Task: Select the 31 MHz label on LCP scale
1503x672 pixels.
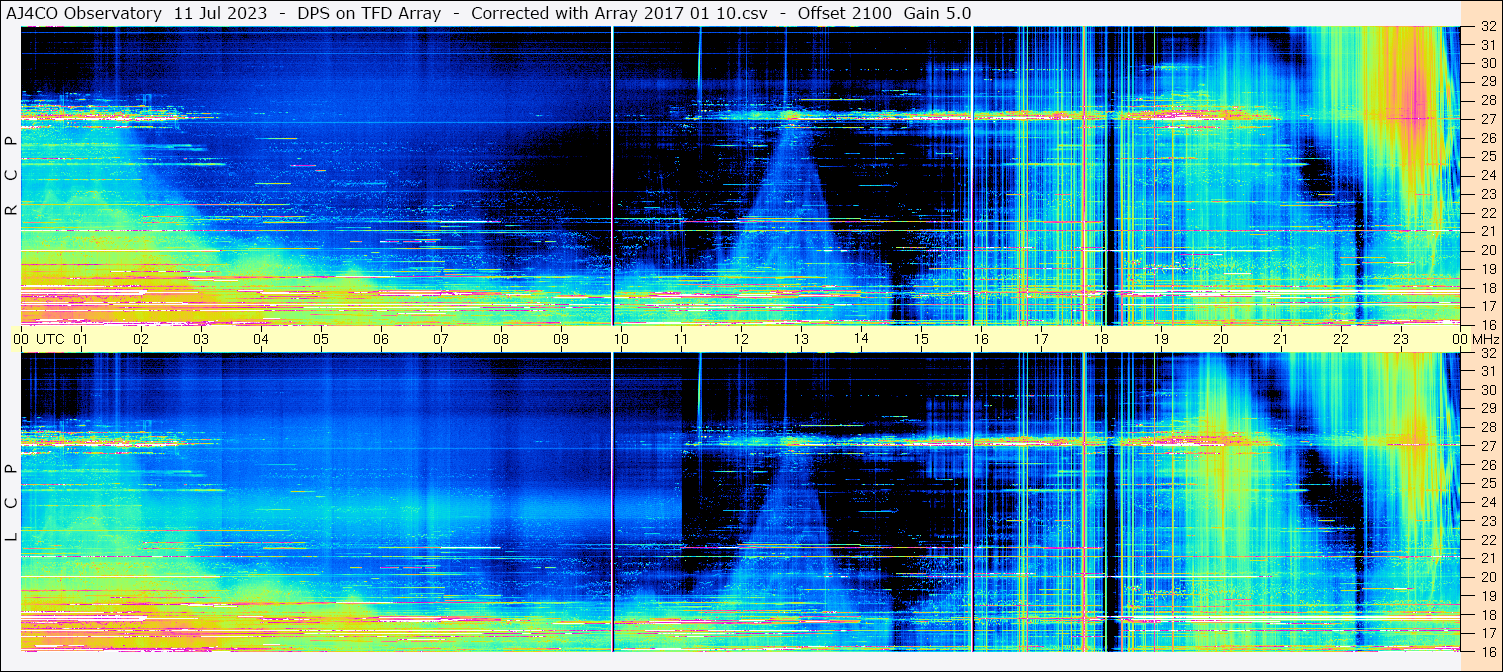Action: [1487, 371]
